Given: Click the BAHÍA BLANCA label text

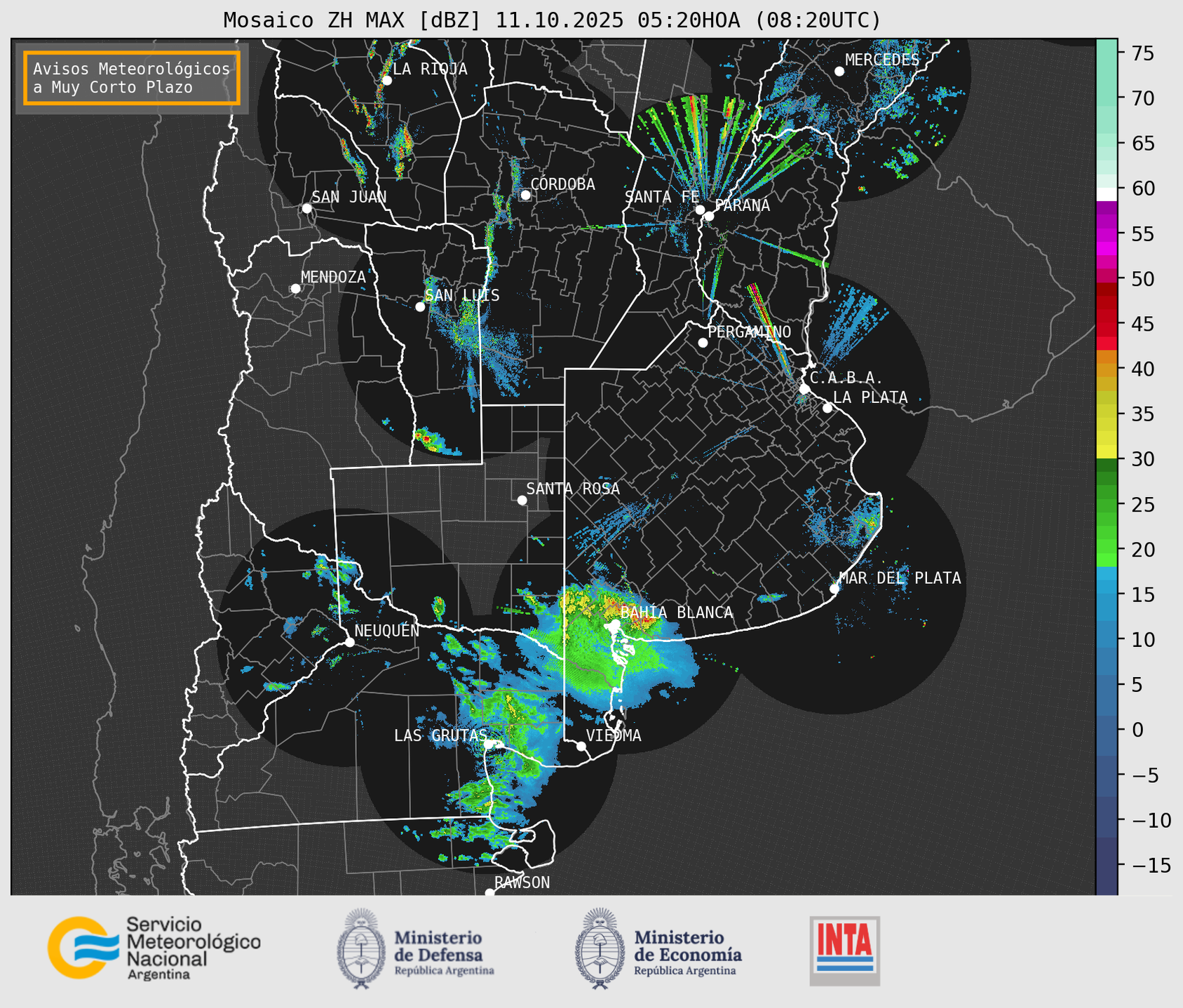Looking at the screenshot, I should click(677, 613).
